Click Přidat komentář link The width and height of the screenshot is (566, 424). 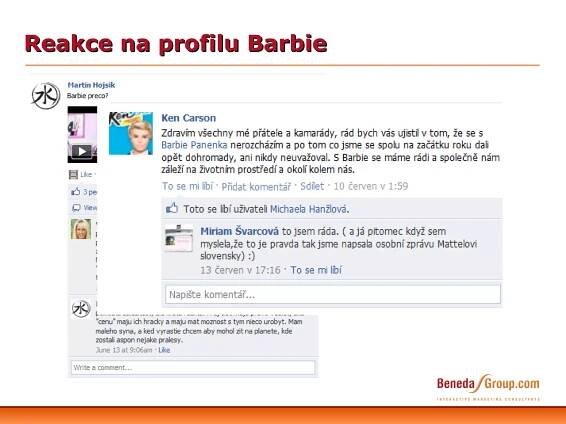pos(256,187)
